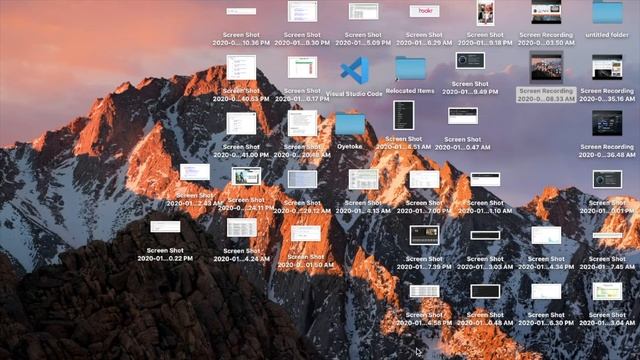The width and height of the screenshot is (640, 360).
Task: Select Screen Shot ending 2.43 AM
Action: pyautogui.click(x=195, y=172)
